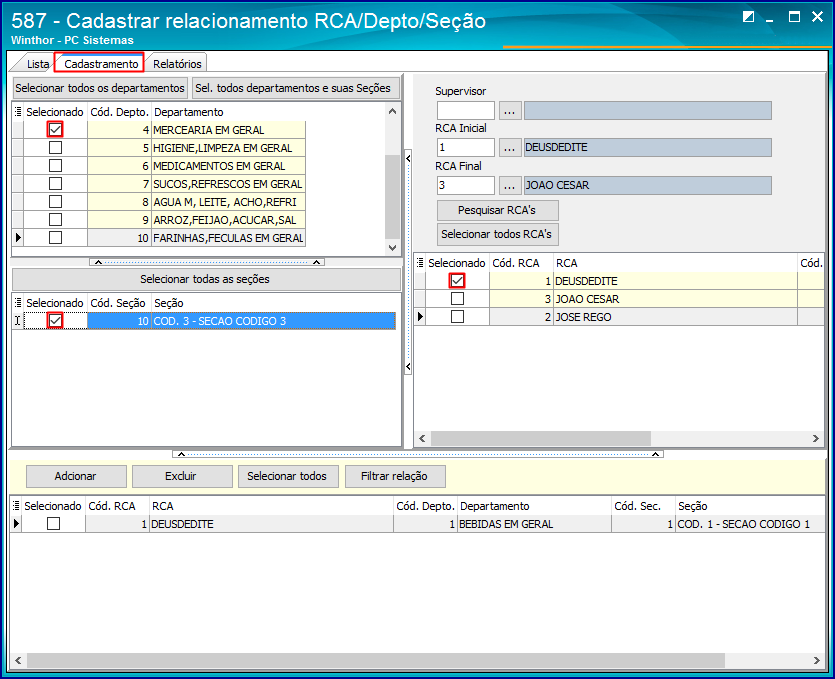Collapse department panel using left splitter caret

click(98, 262)
